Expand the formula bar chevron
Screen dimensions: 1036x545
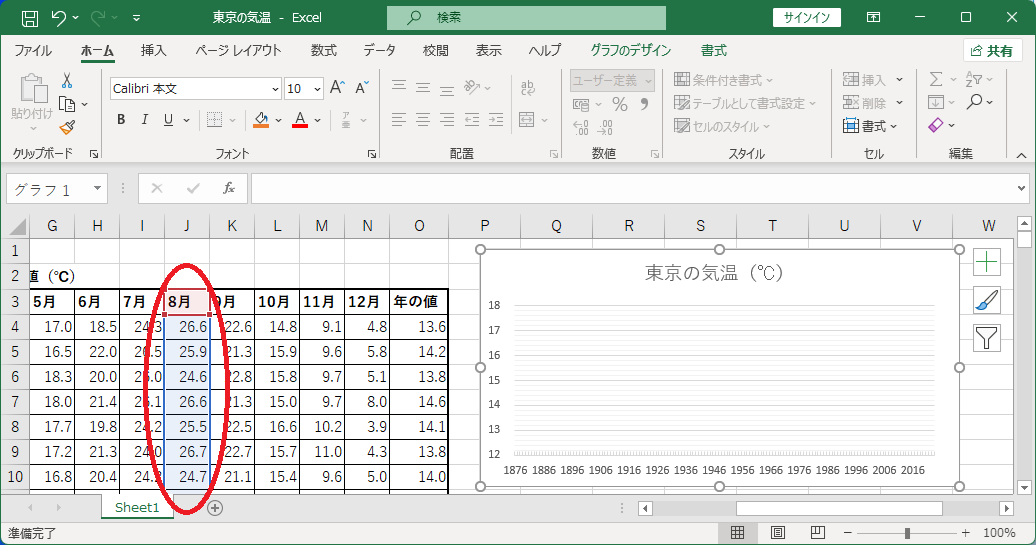(1022, 189)
